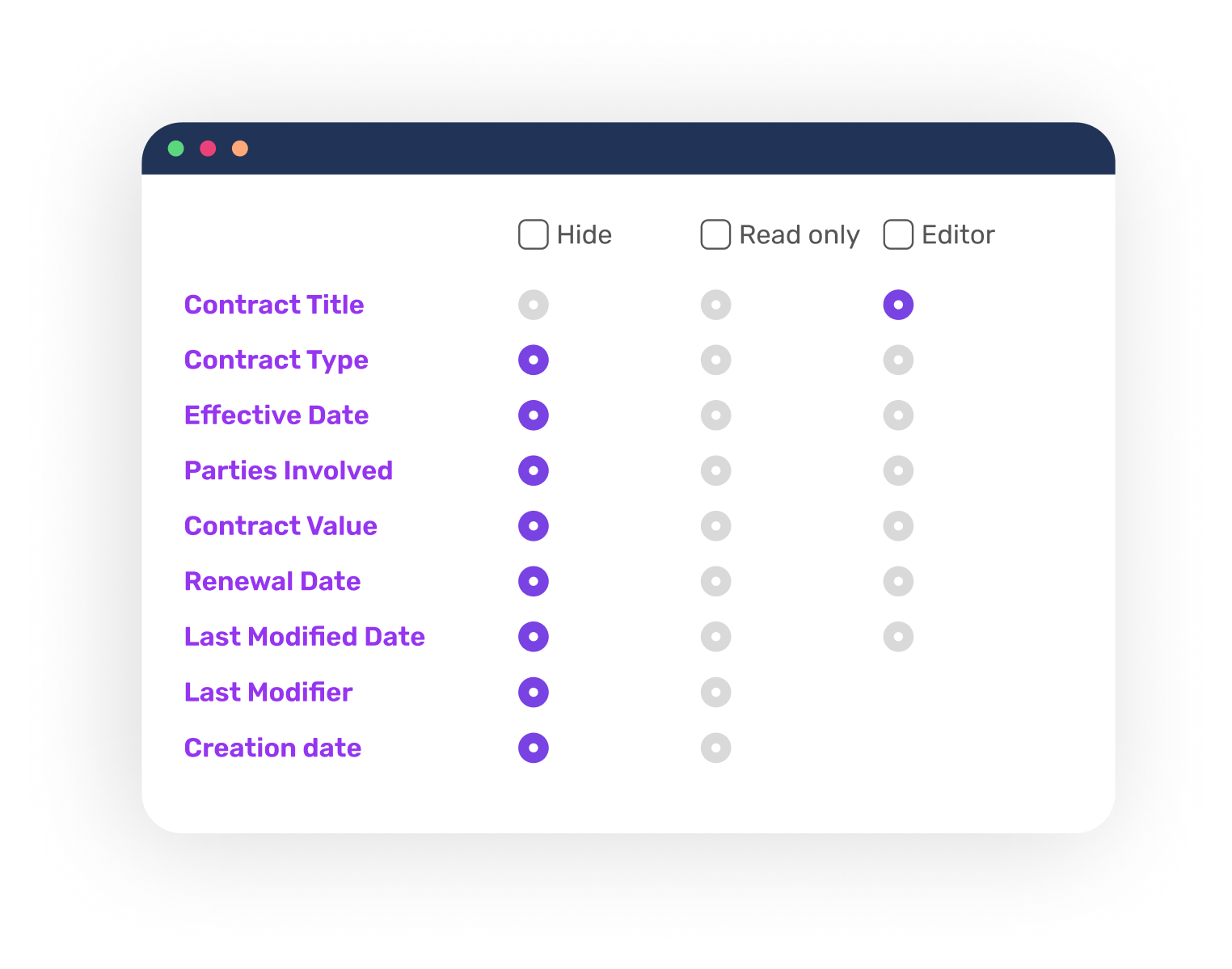Click the Parties Involved label

(289, 470)
